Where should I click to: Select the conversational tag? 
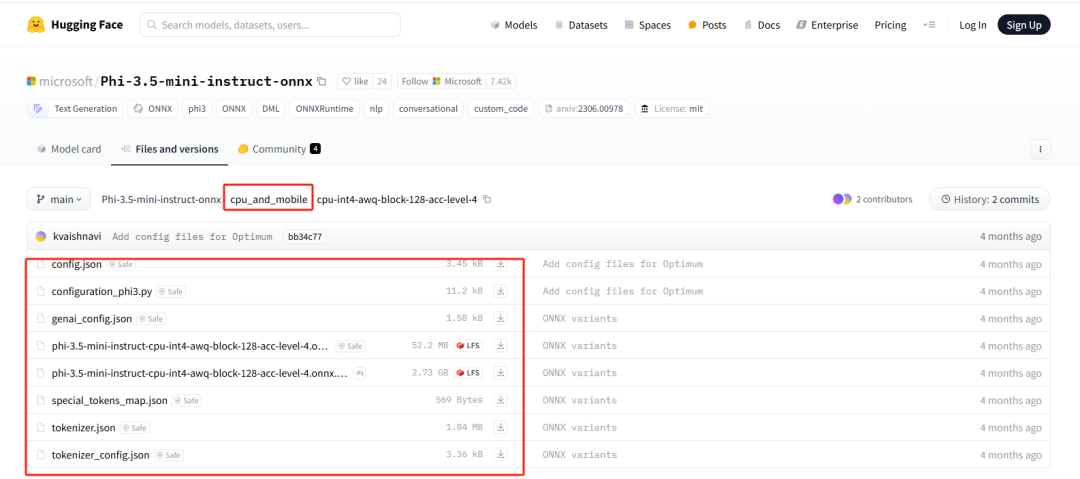(428, 109)
